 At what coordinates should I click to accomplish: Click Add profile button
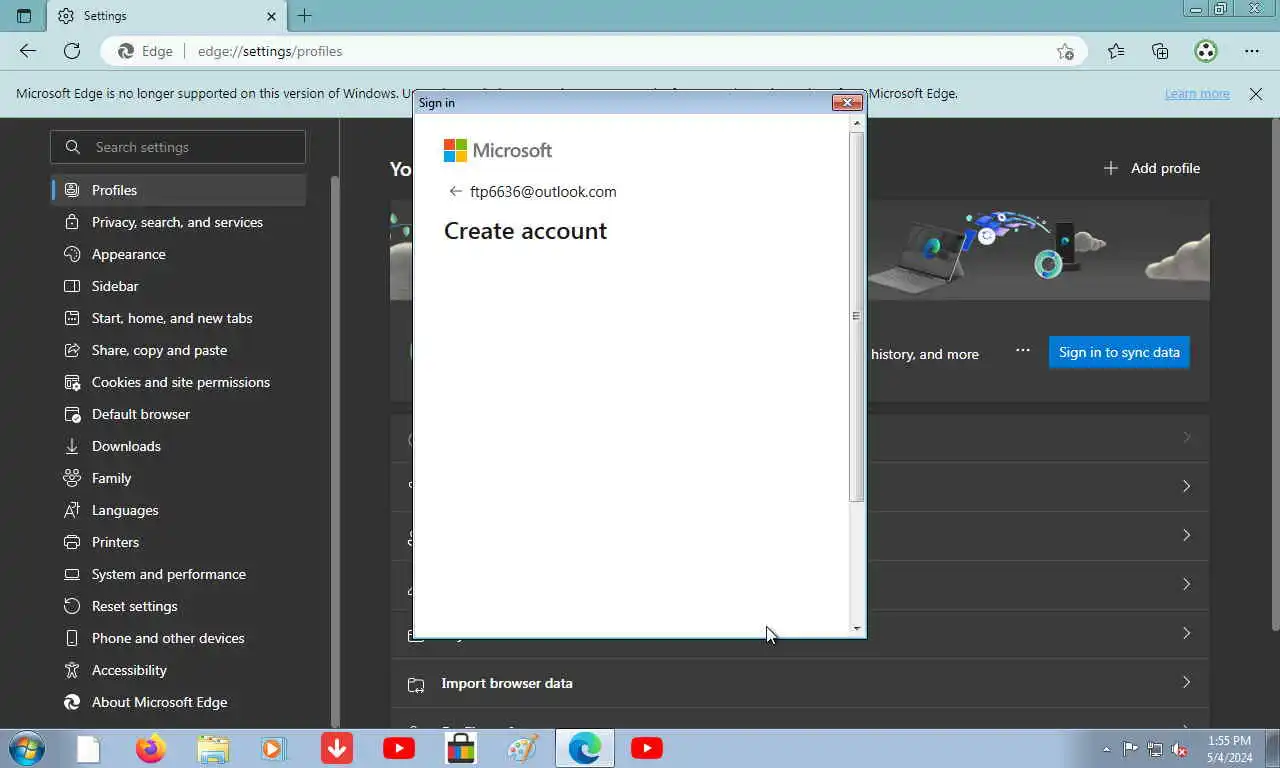[1151, 168]
